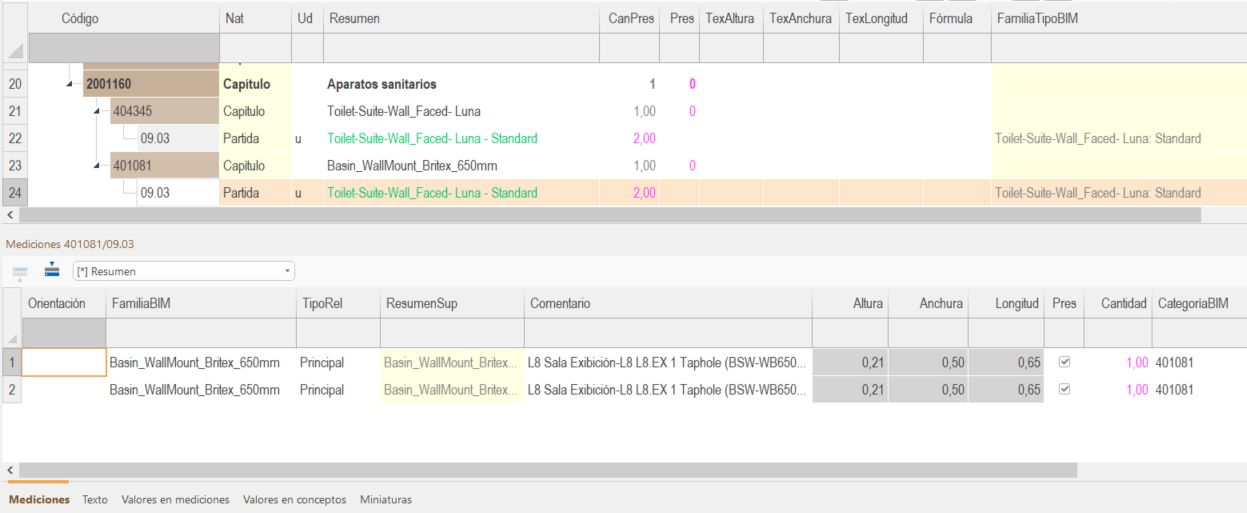Viewport: 1247px width, 513px height.
Task: Collapse the 2001160 chapter node
Action: pos(69,84)
